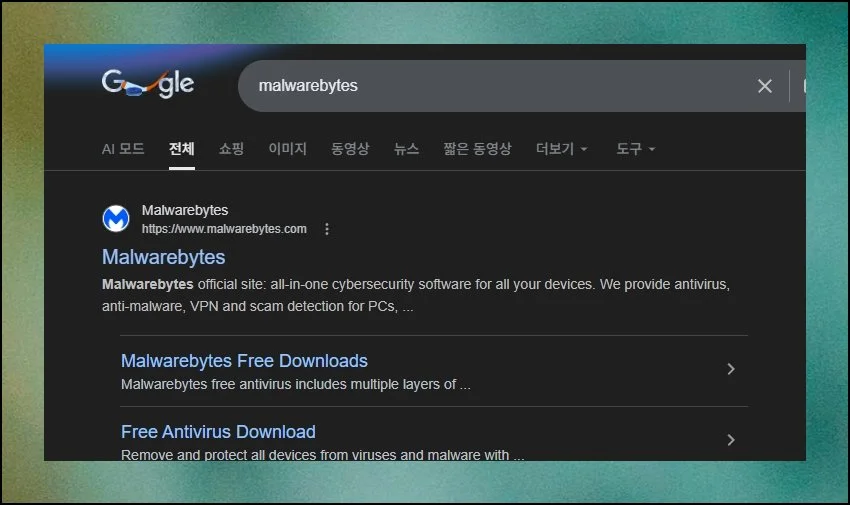This screenshot has width=850, height=505.
Task: Open the 쇼핑 tab
Action: (231, 149)
